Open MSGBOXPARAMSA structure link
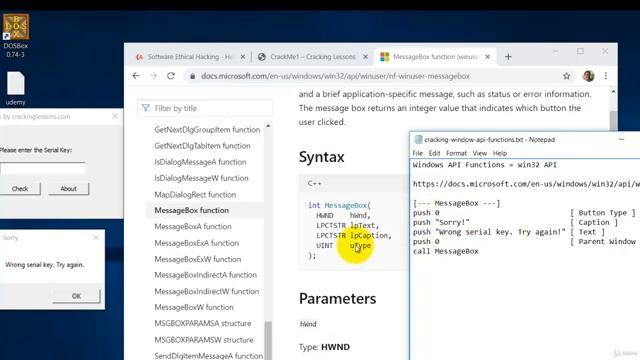This screenshot has height=360, width=640. tap(202, 323)
